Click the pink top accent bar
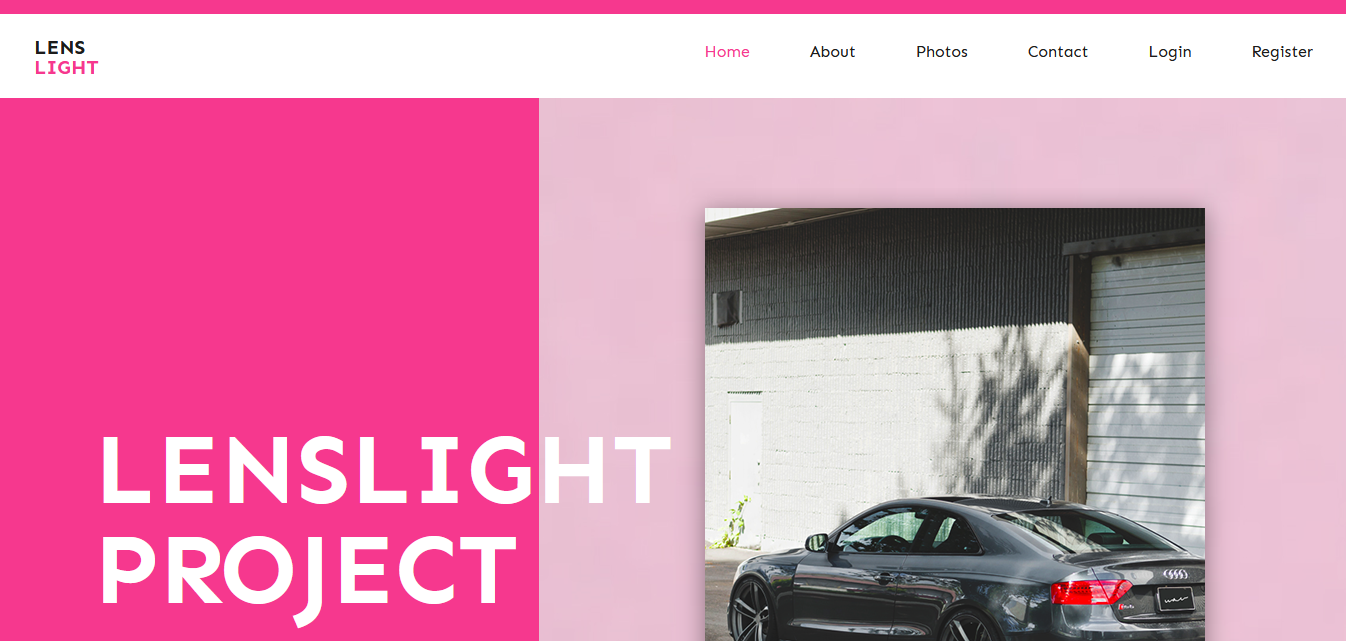 point(673,7)
